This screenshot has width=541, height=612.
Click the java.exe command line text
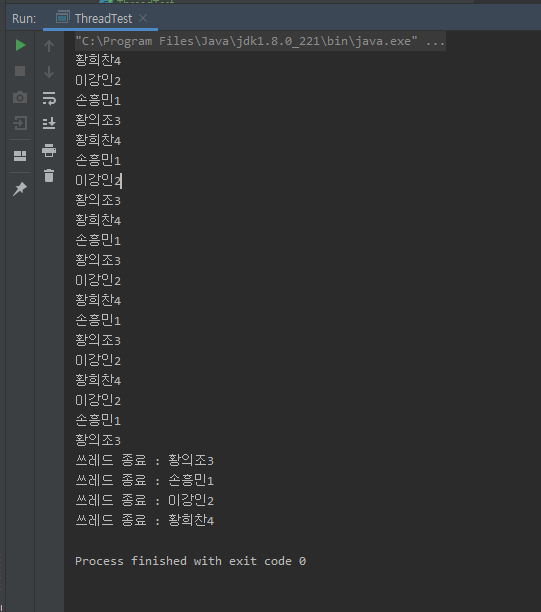pyautogui.click(x=246, y=41)
